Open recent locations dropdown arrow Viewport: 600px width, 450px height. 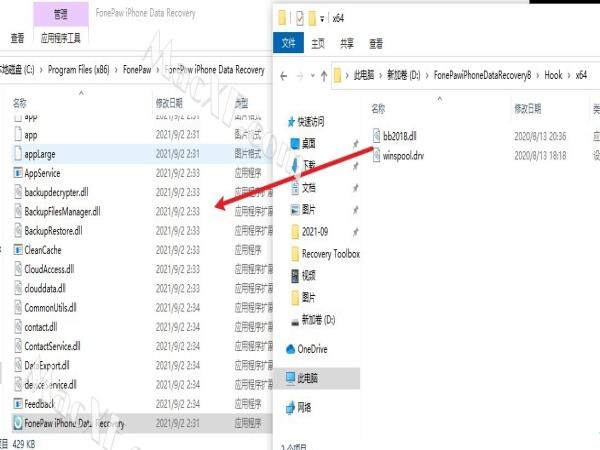coord(313,76)
